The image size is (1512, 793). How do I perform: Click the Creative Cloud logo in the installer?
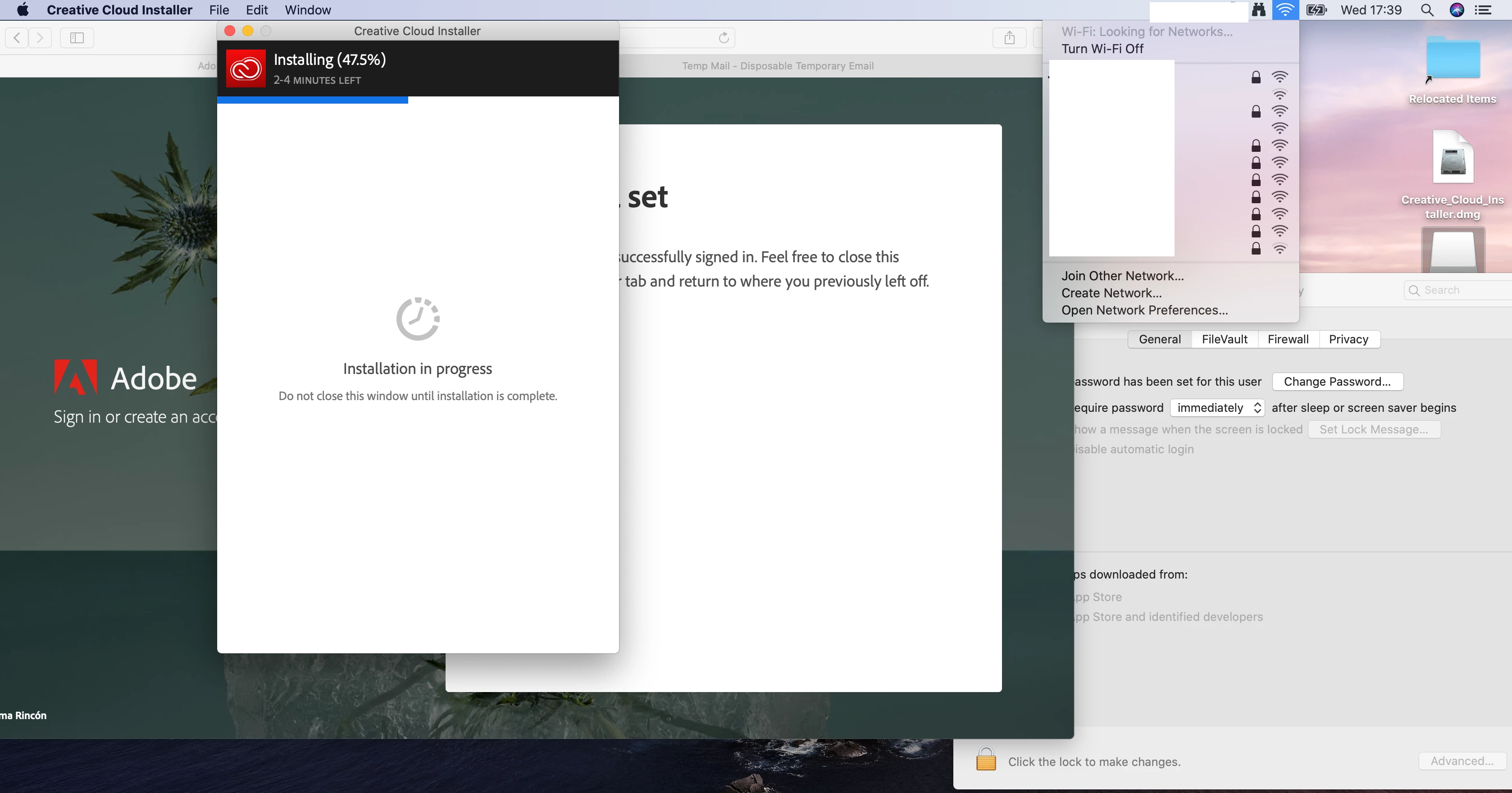tap(246, 68)
